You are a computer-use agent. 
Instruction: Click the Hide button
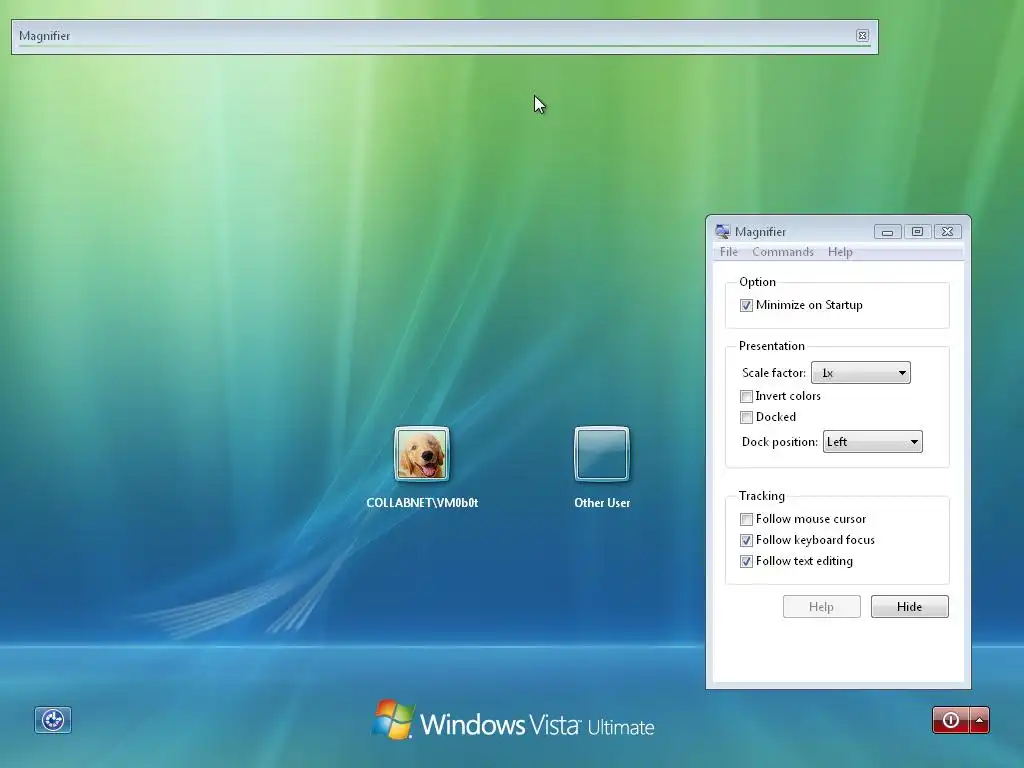909,607
